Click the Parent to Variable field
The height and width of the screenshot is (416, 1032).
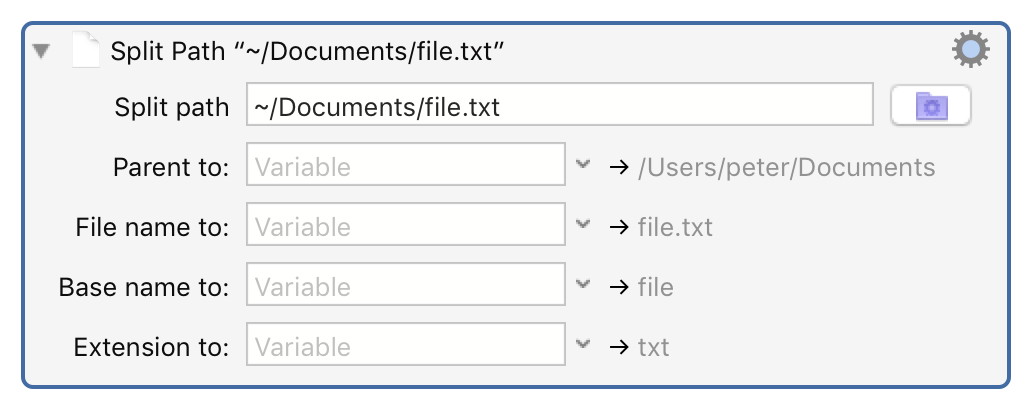[406, 166]
